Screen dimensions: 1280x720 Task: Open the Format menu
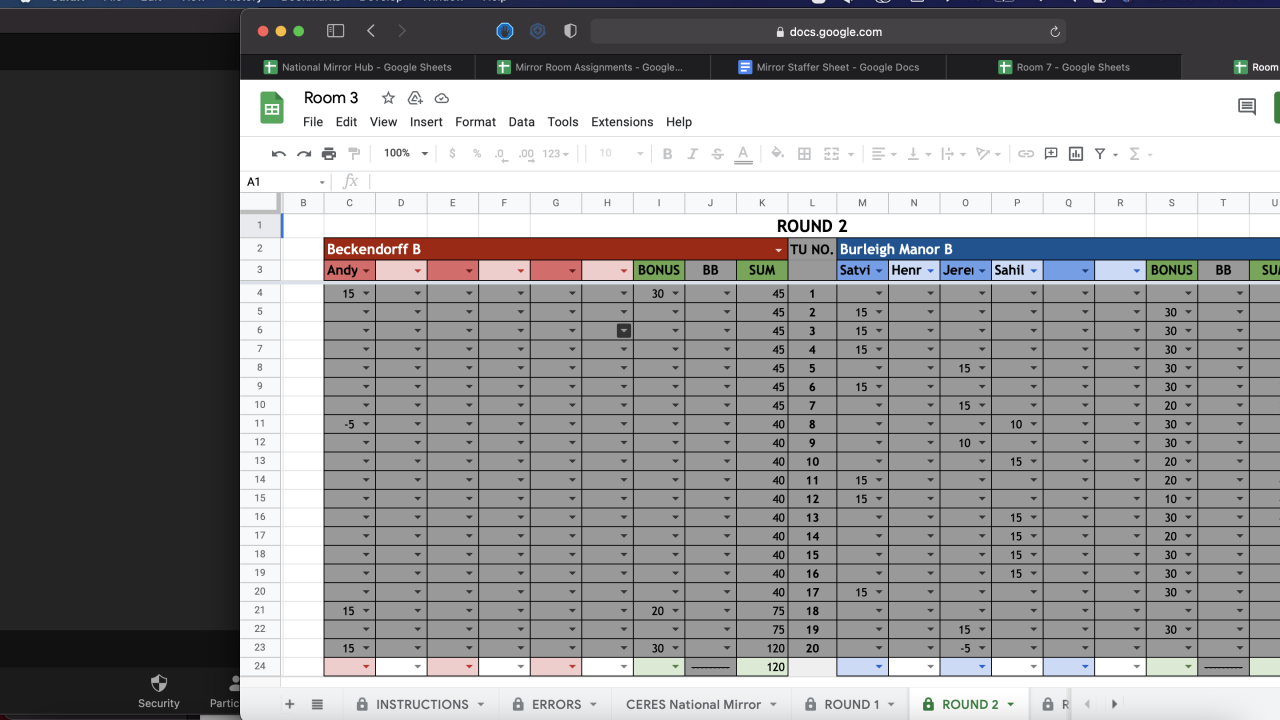[475, 122]
